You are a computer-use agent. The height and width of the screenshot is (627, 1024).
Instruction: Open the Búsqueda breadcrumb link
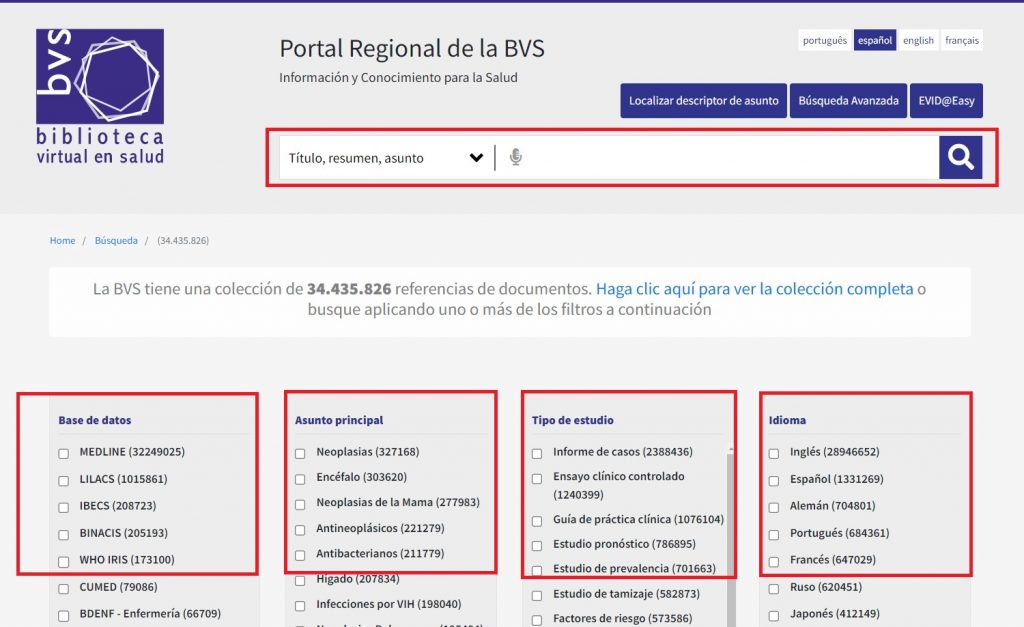point(116,240)
